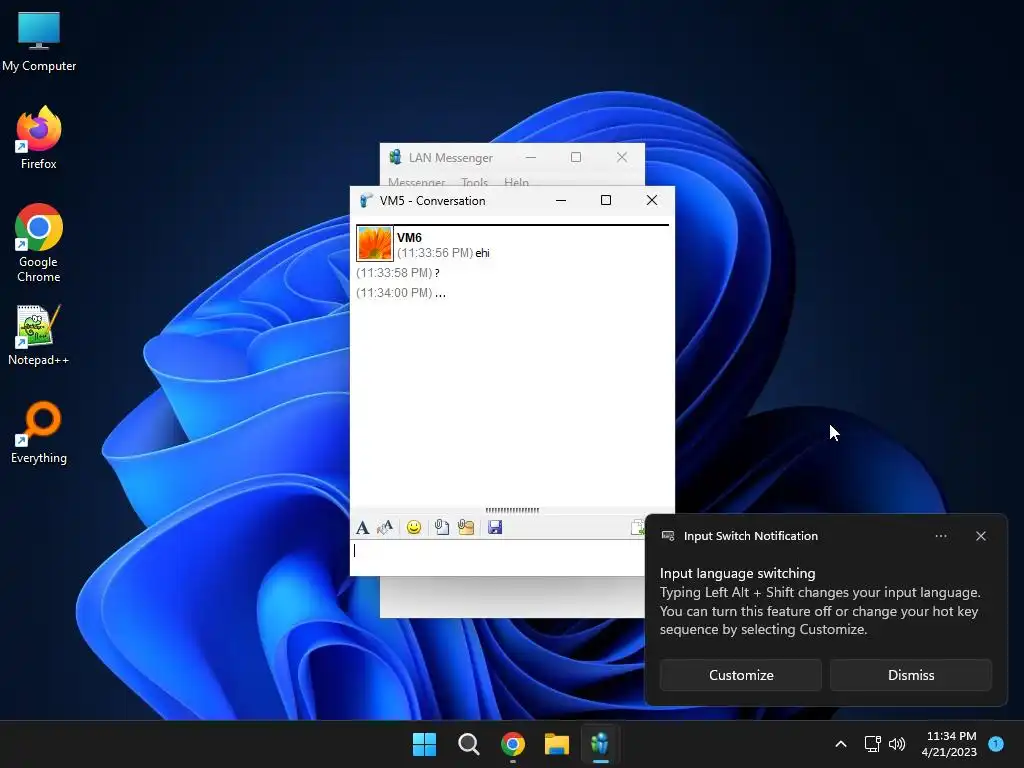Select the Notepad++ desktop shortcut
Image resolution: width=1024 pixels, height=768 pixels.
(39, 335)
